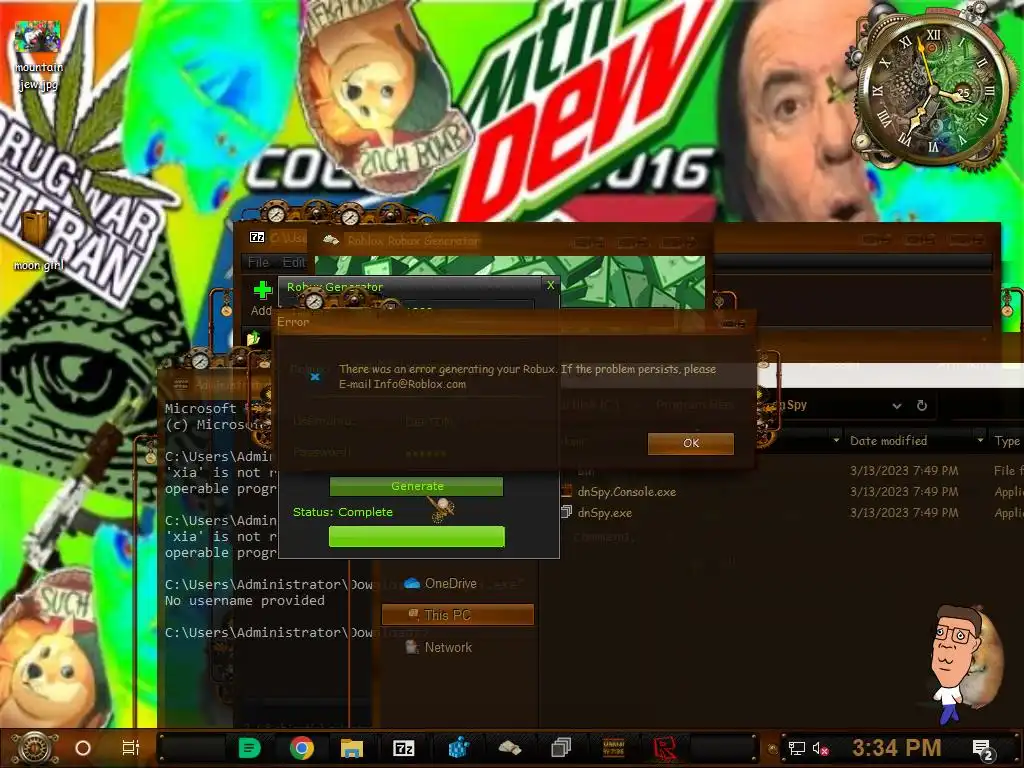Open the blue cubes app on taskbar
The image size is (1024, 768).
point(458,748)
